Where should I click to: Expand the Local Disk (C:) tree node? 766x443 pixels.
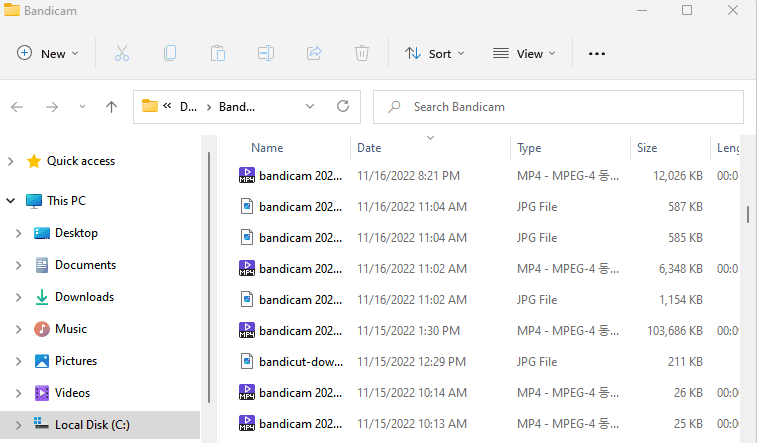[x=19, y=425]
